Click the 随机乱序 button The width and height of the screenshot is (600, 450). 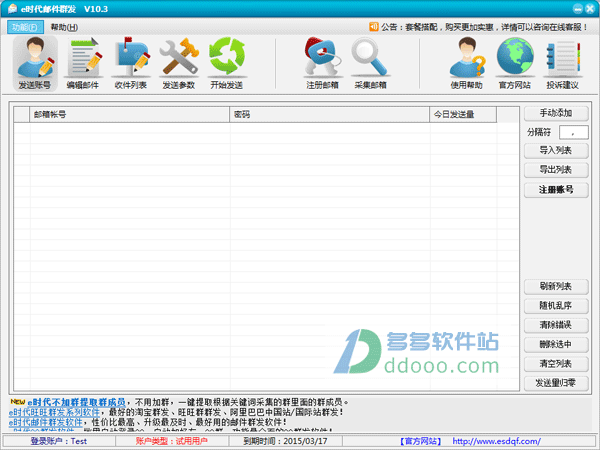[x=556, y=305]
